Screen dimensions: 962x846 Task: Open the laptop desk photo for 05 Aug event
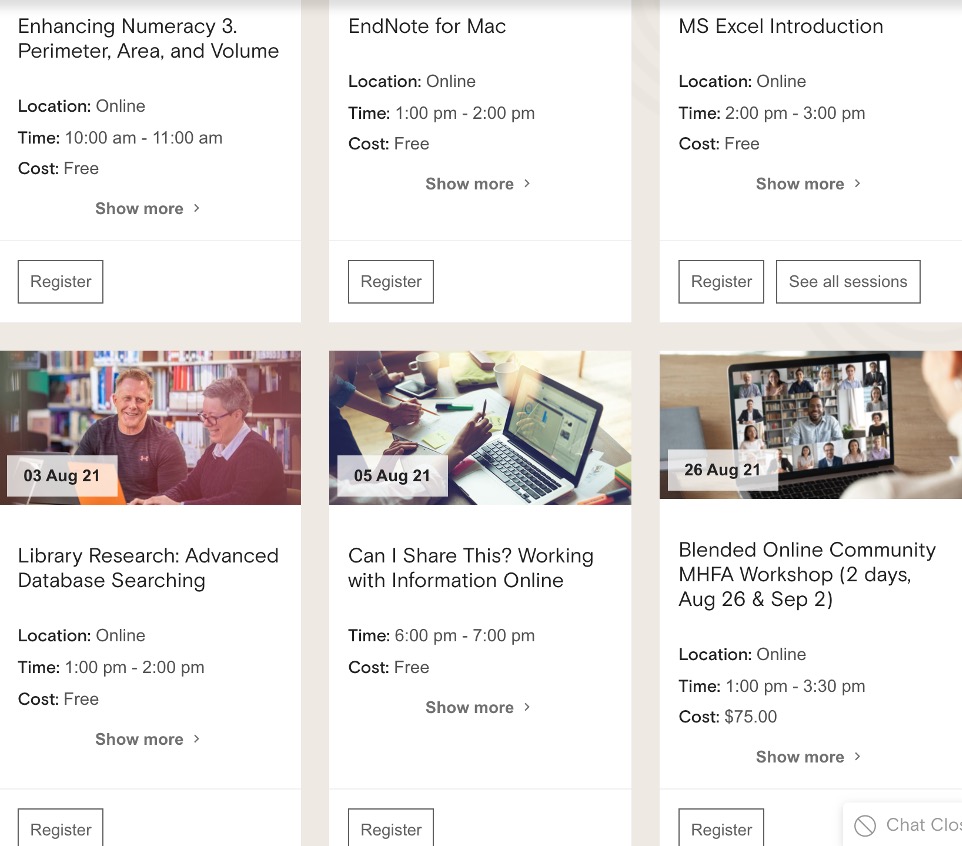pos(480,428)
